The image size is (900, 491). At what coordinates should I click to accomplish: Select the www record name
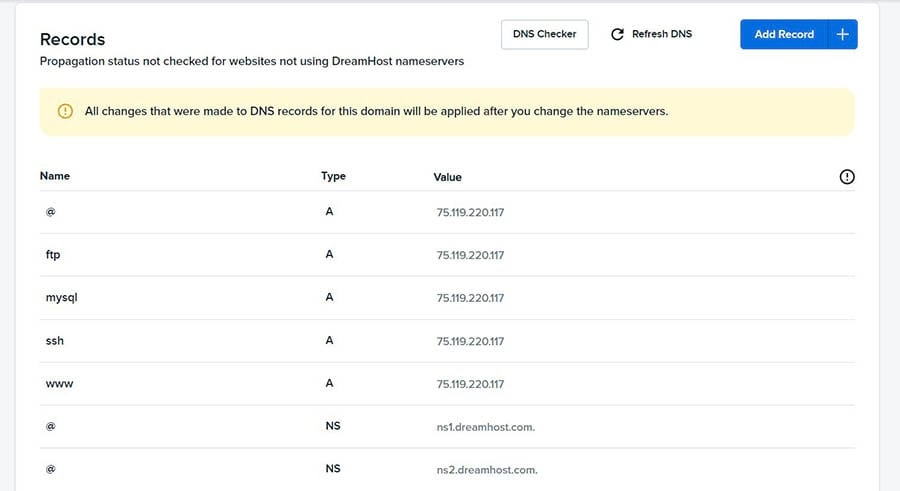click(59, 384)
